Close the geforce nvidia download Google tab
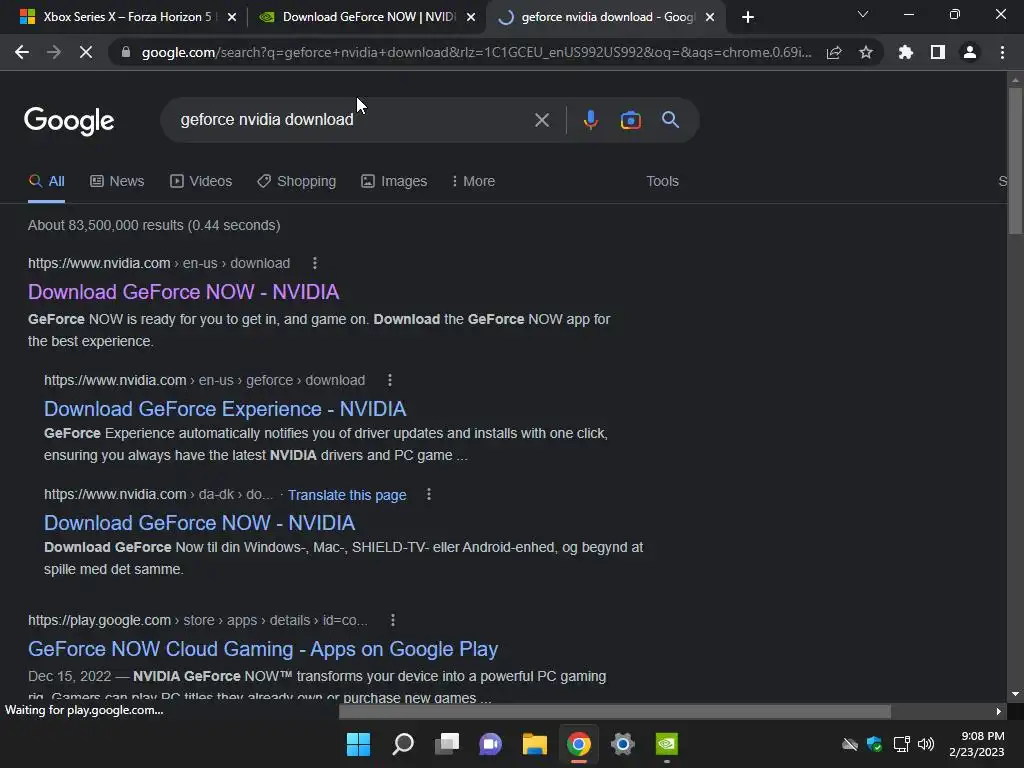1024x768 pixels. (x=710, y=18)
